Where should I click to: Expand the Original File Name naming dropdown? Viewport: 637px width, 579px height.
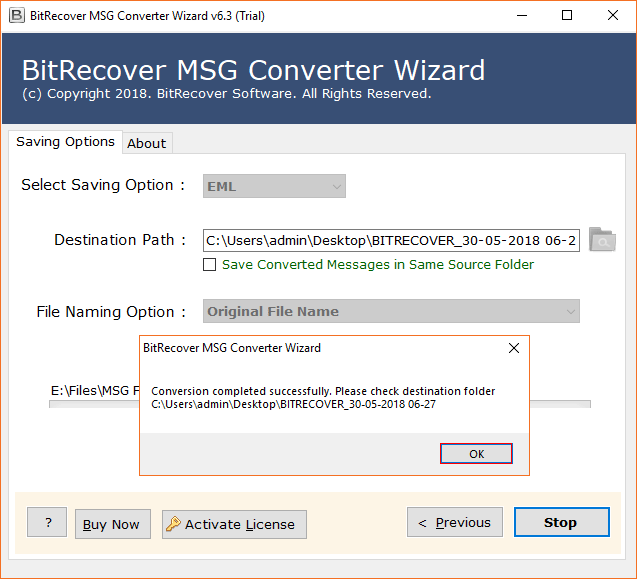391,311
